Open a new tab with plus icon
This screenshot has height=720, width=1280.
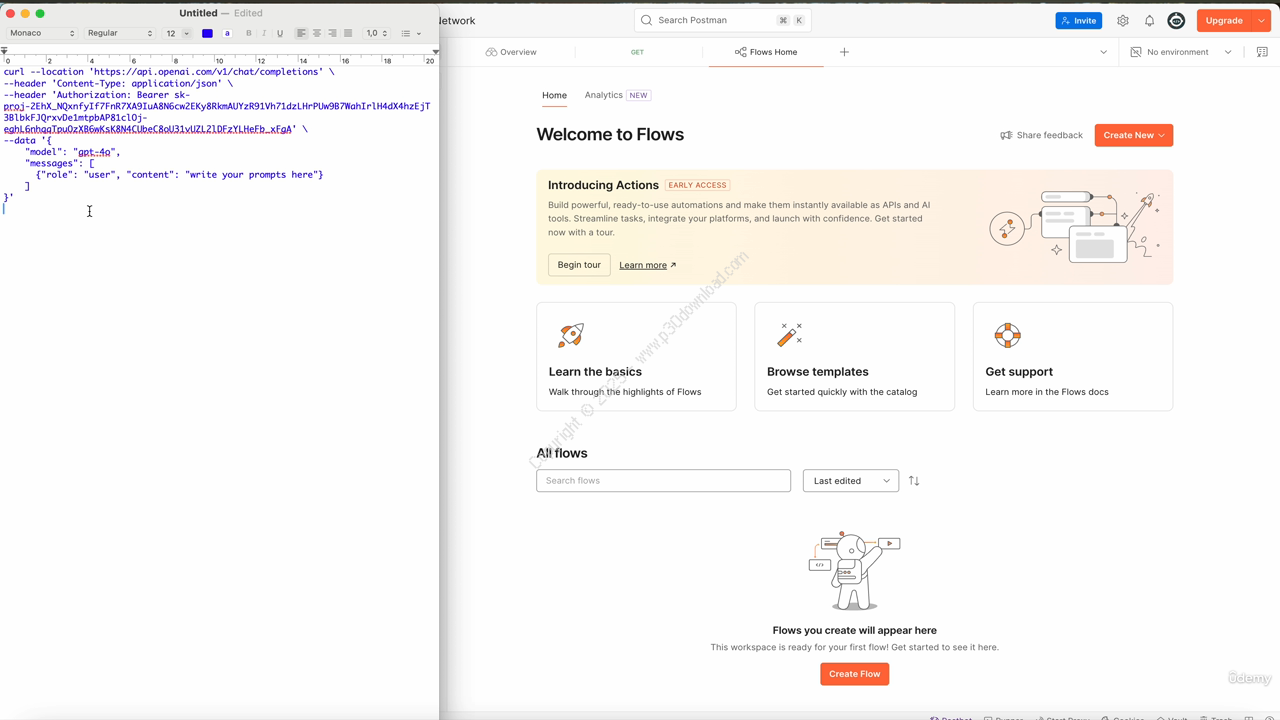(x=844, y=52)
